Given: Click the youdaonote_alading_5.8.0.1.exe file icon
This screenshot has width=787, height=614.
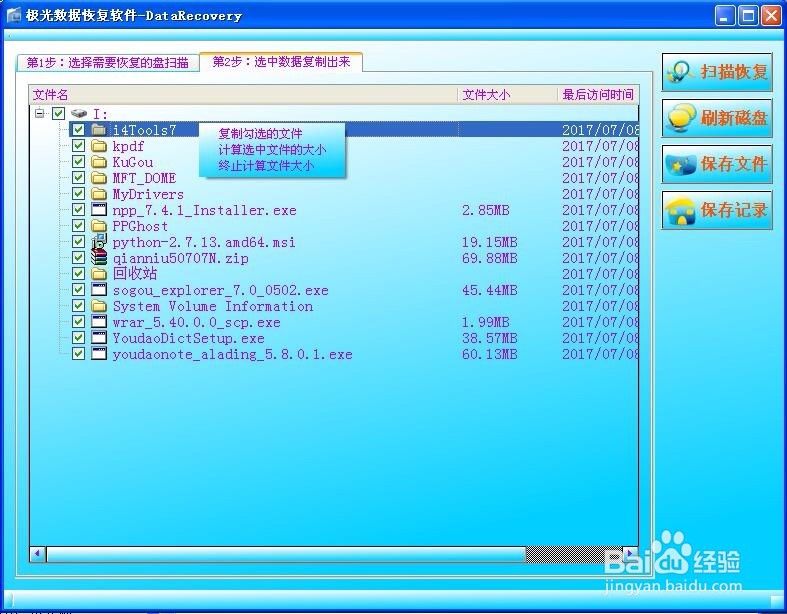Looking at the screenshot, I should 99,354.
